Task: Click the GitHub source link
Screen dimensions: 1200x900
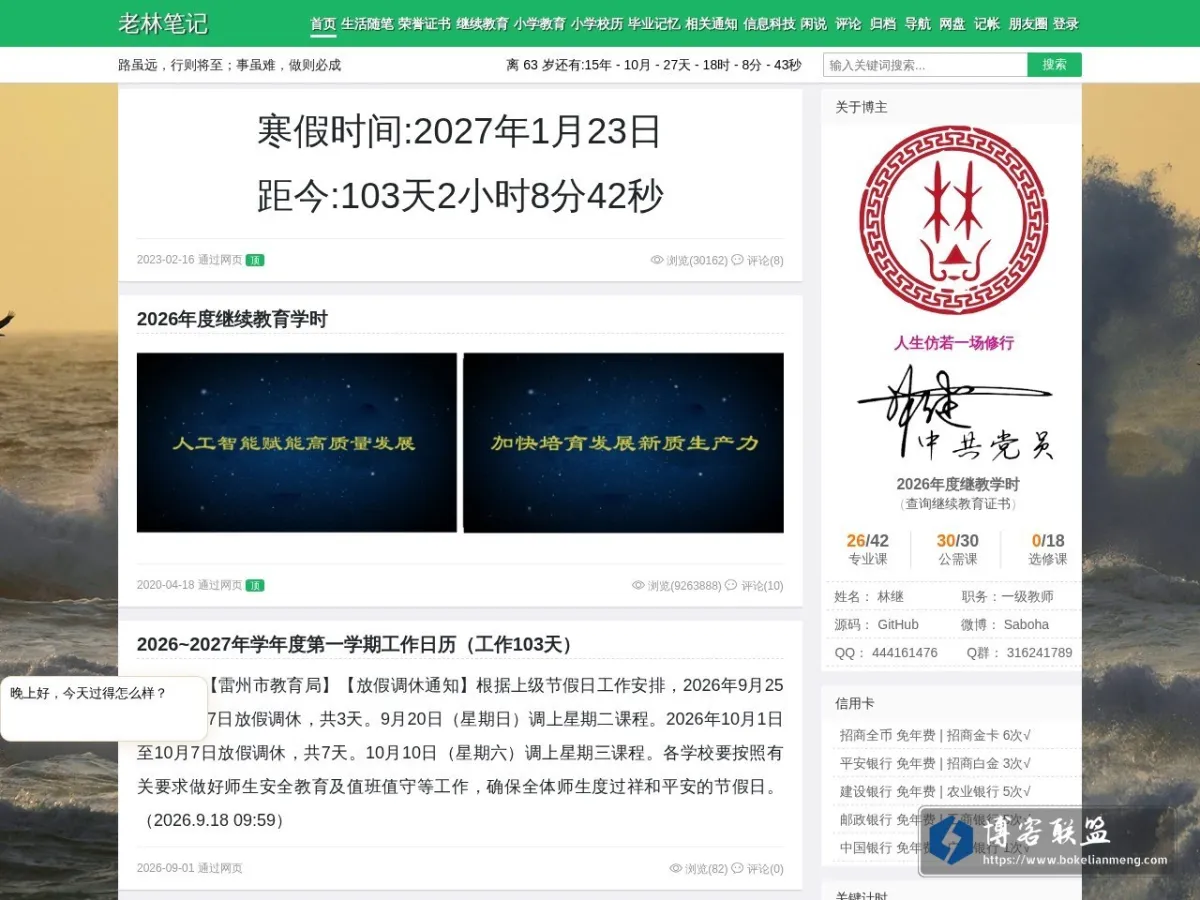Action: (898, 625)
